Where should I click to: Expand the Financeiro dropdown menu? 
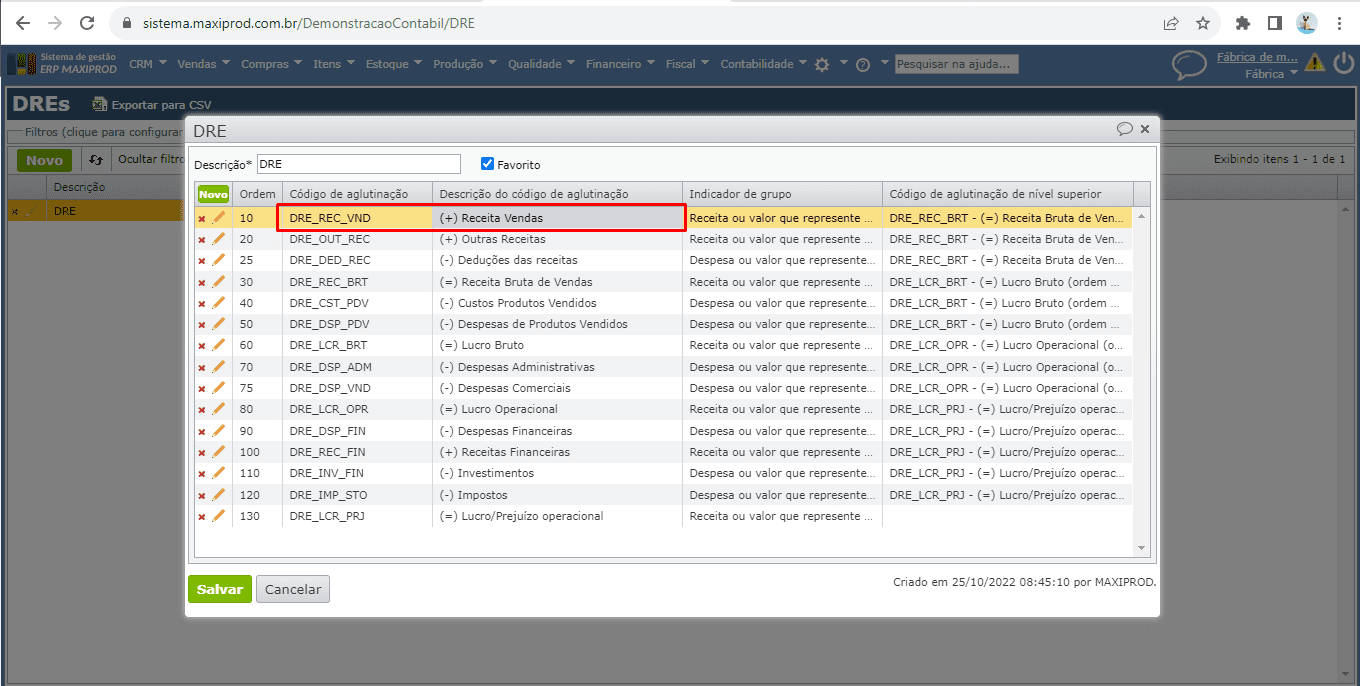click(x=619, y=64)
